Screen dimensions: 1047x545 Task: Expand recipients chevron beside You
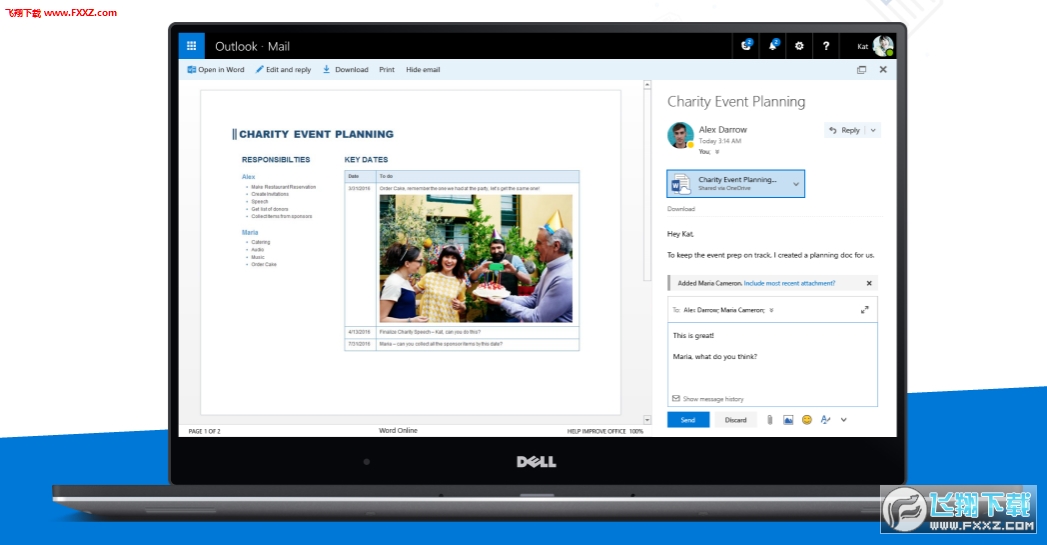click(x=717, y=152)
